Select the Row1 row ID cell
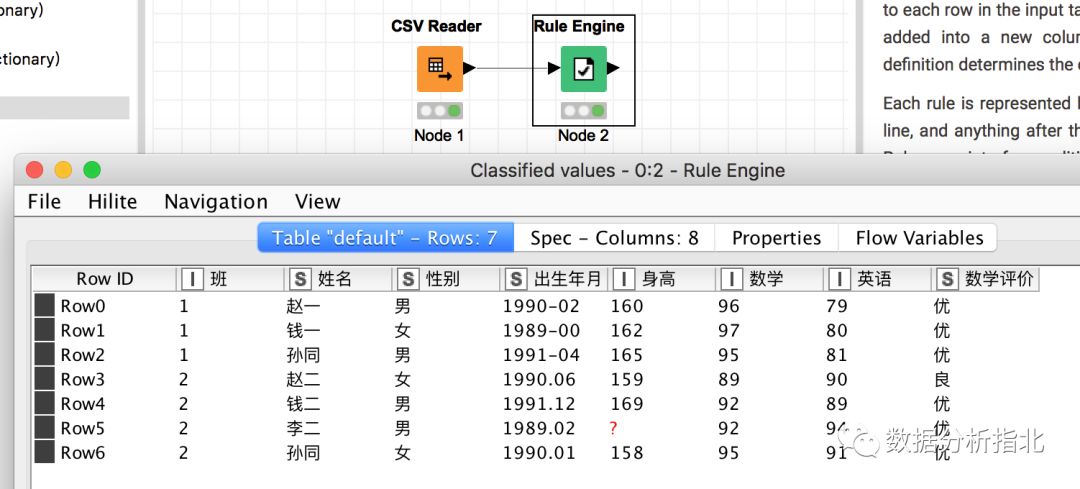Screen dimensions: 1080x489 83,331
